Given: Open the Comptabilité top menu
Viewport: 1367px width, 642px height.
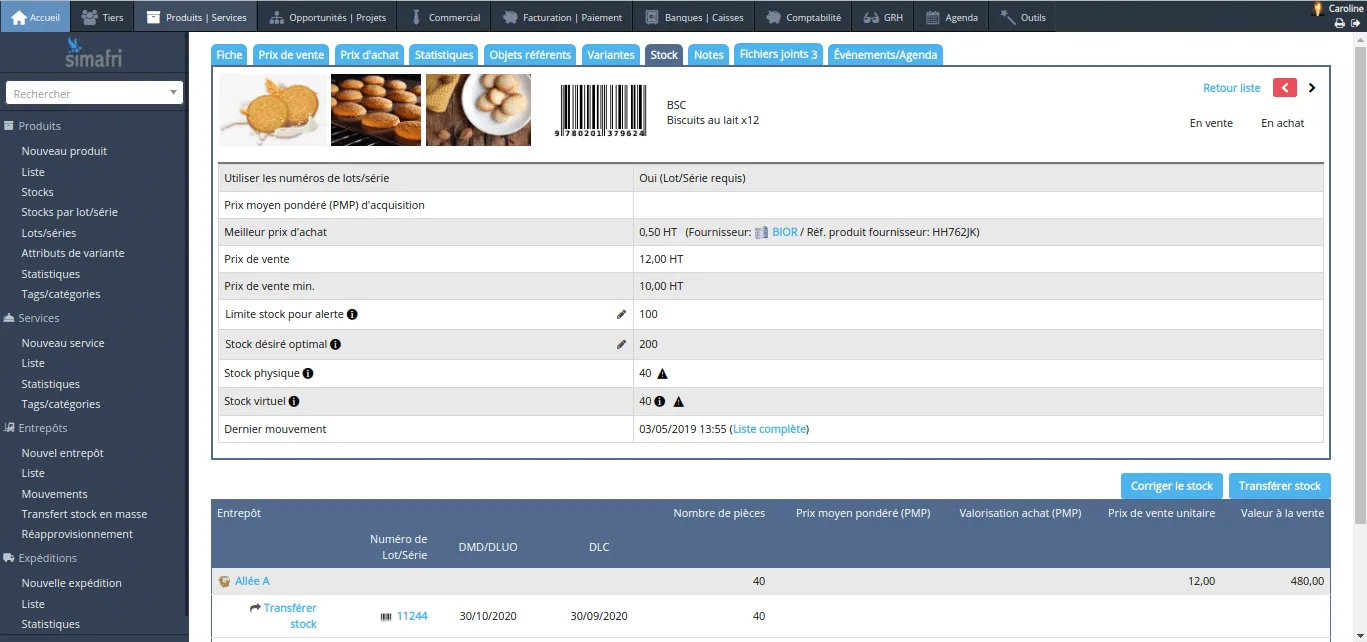Looking at the screenshot, I should 802,17.
